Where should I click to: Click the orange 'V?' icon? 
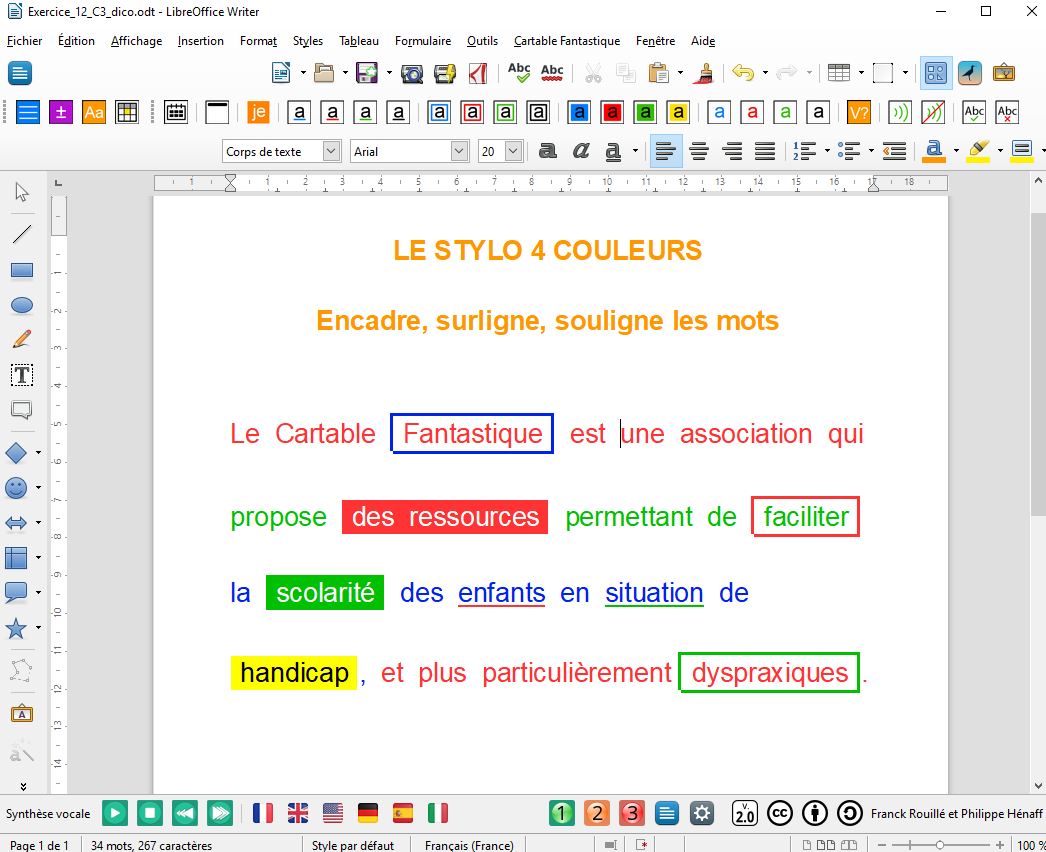(x=859, y=112)
